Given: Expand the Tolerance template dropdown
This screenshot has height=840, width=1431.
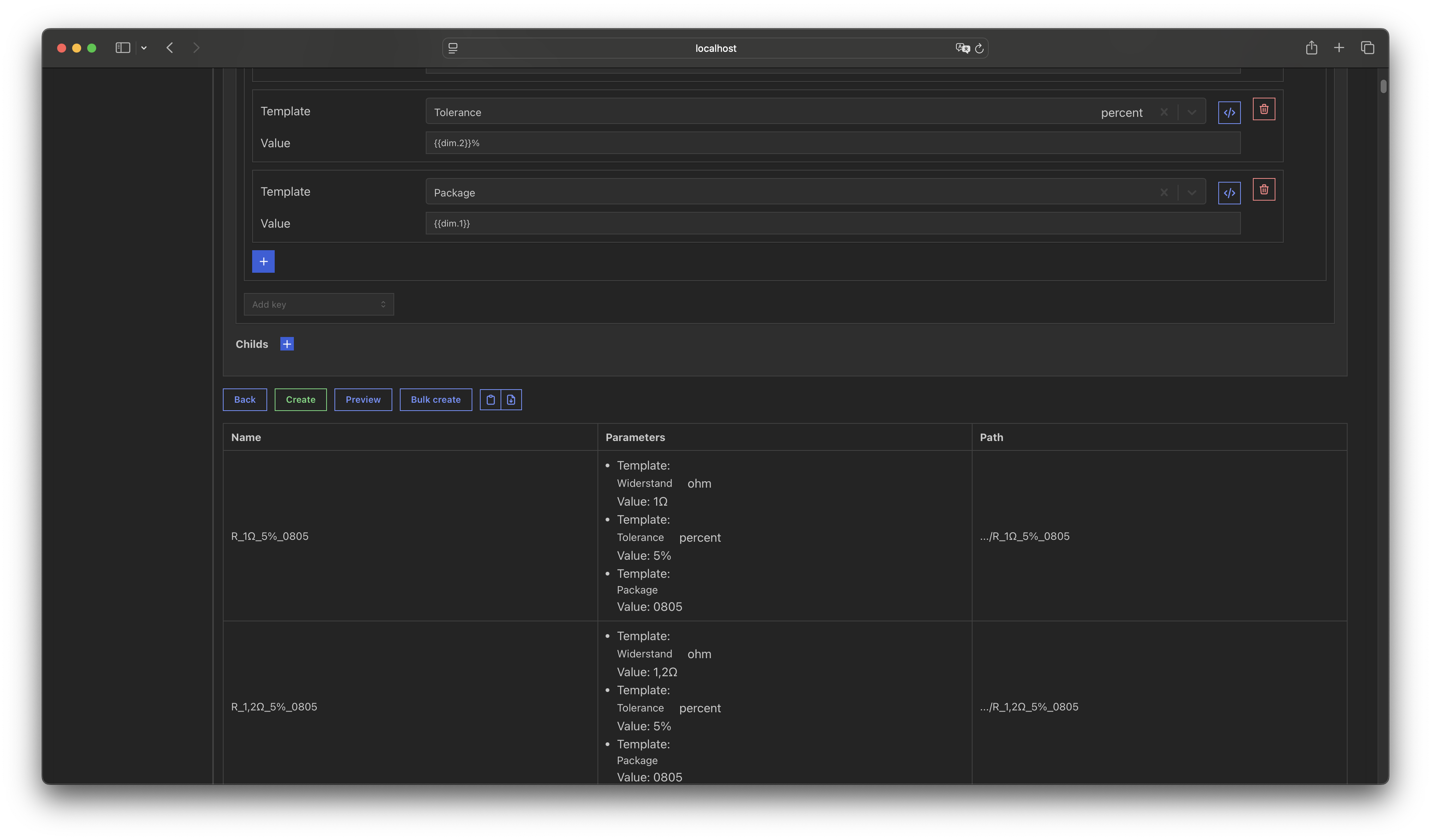Looking at the screenshot, I should point(1191,112).
